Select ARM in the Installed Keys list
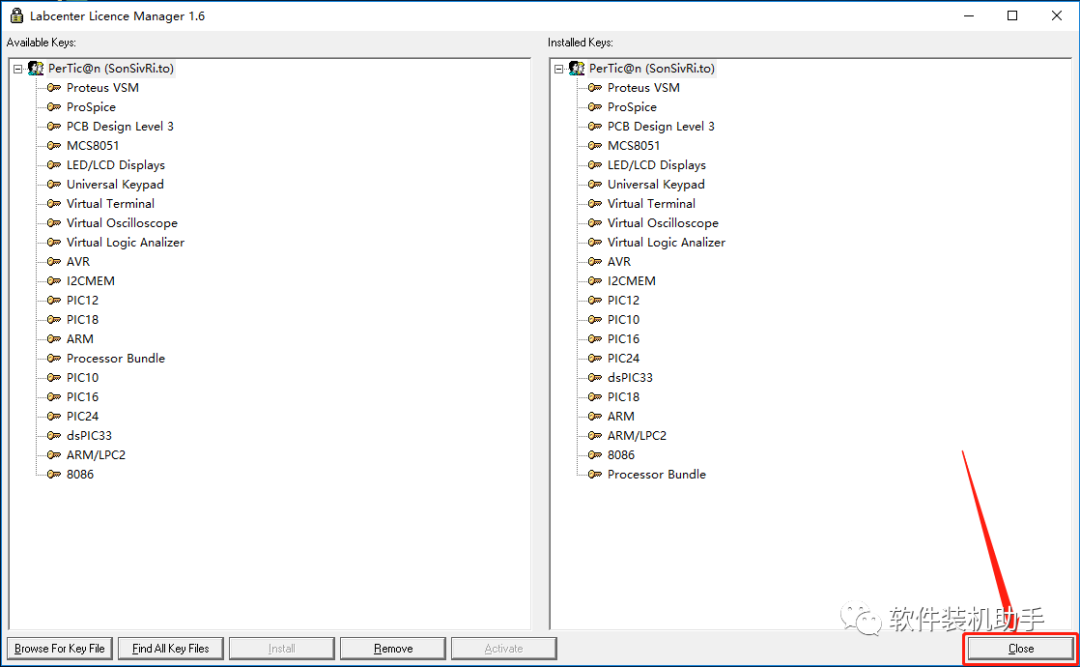 [621, 416]
